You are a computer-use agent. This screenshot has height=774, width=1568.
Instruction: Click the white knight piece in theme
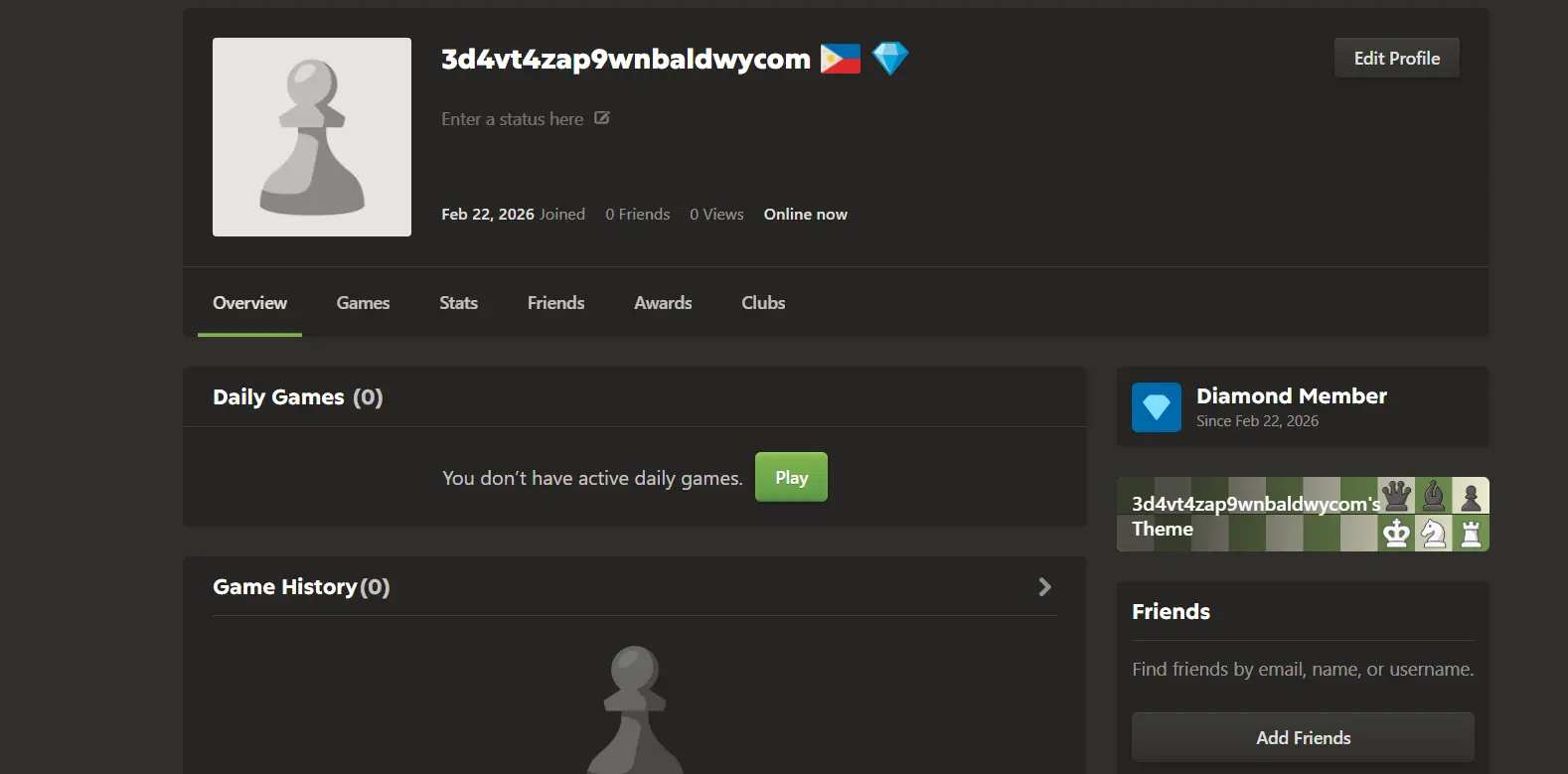point(1434,533)
